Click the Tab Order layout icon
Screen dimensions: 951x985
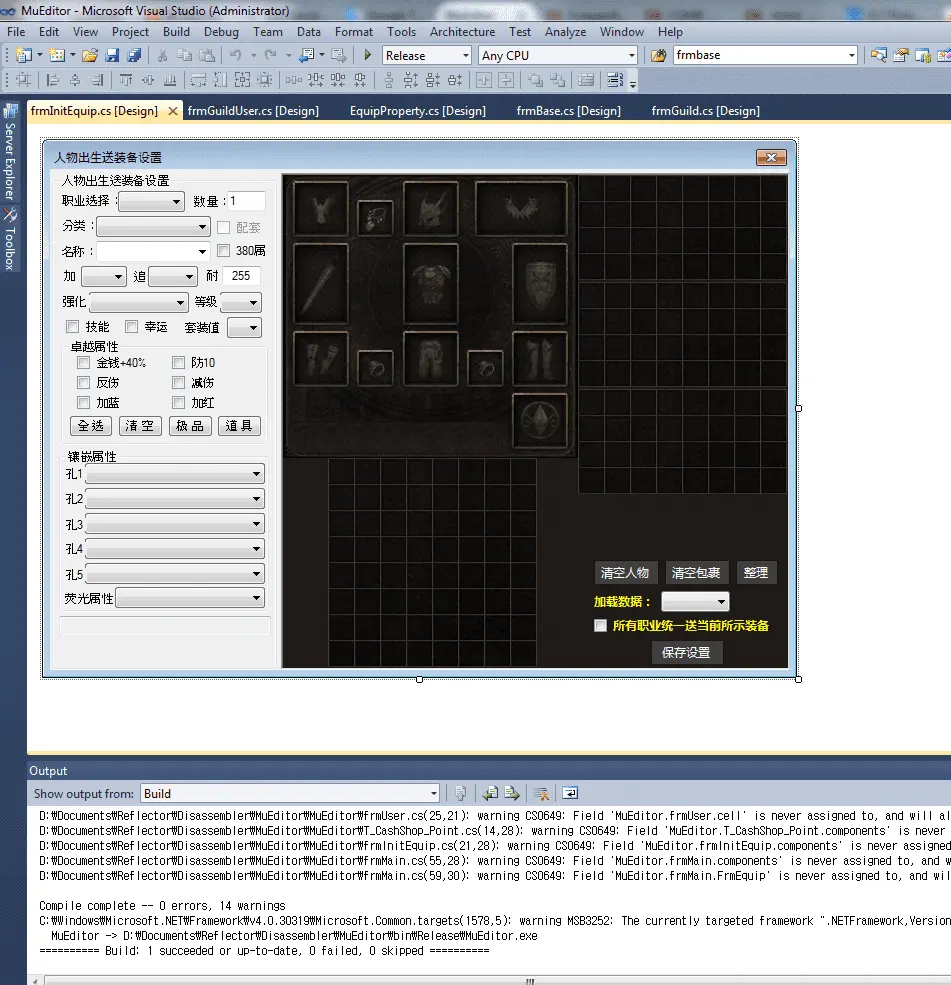point(615,80)
